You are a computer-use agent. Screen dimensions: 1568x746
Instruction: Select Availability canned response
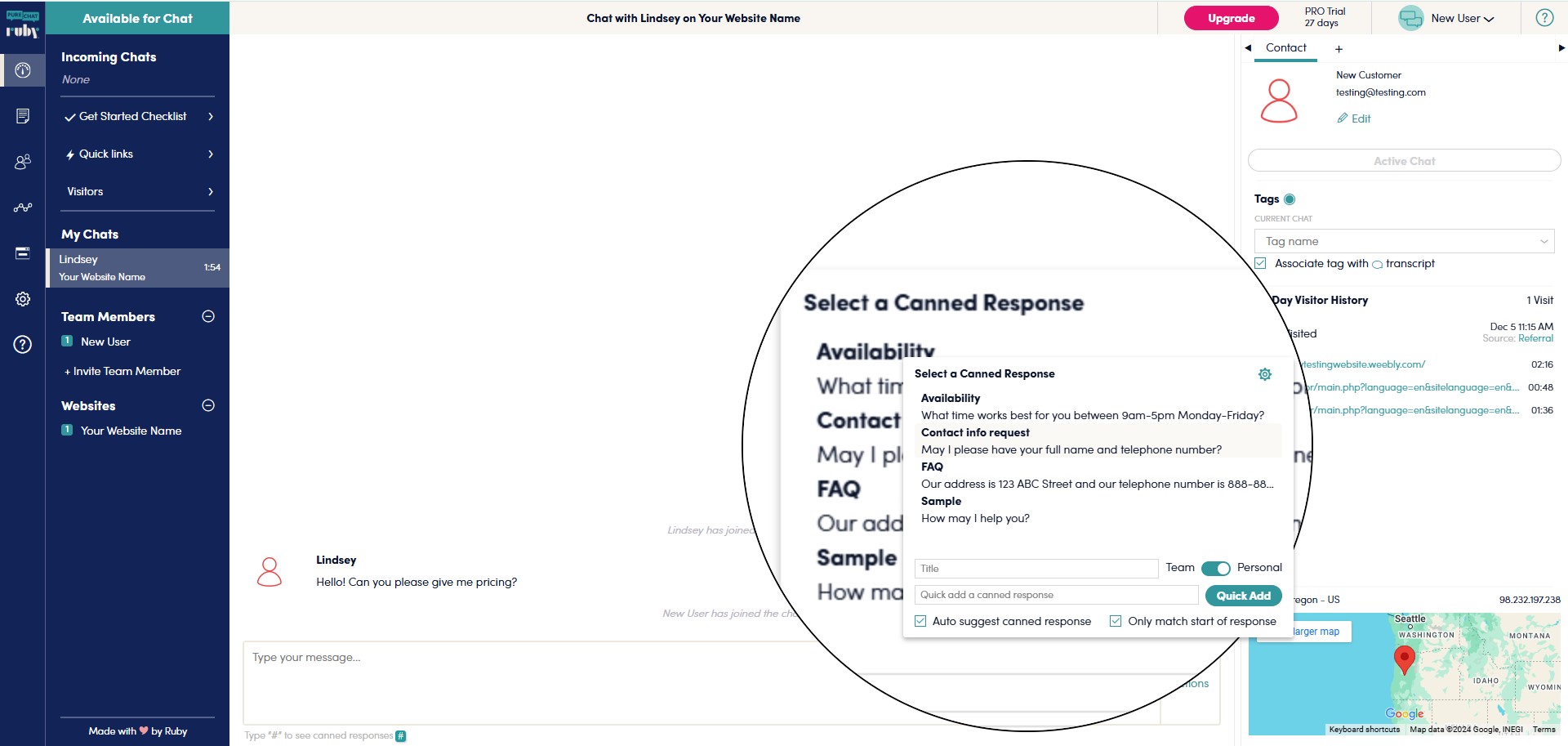tap(1098, 407)
